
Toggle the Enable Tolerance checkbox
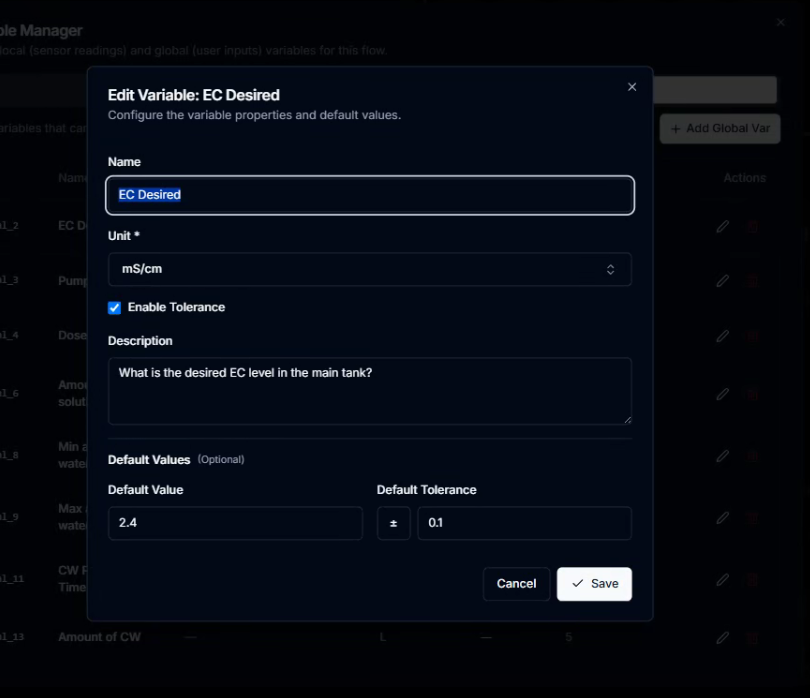[114, 307]
